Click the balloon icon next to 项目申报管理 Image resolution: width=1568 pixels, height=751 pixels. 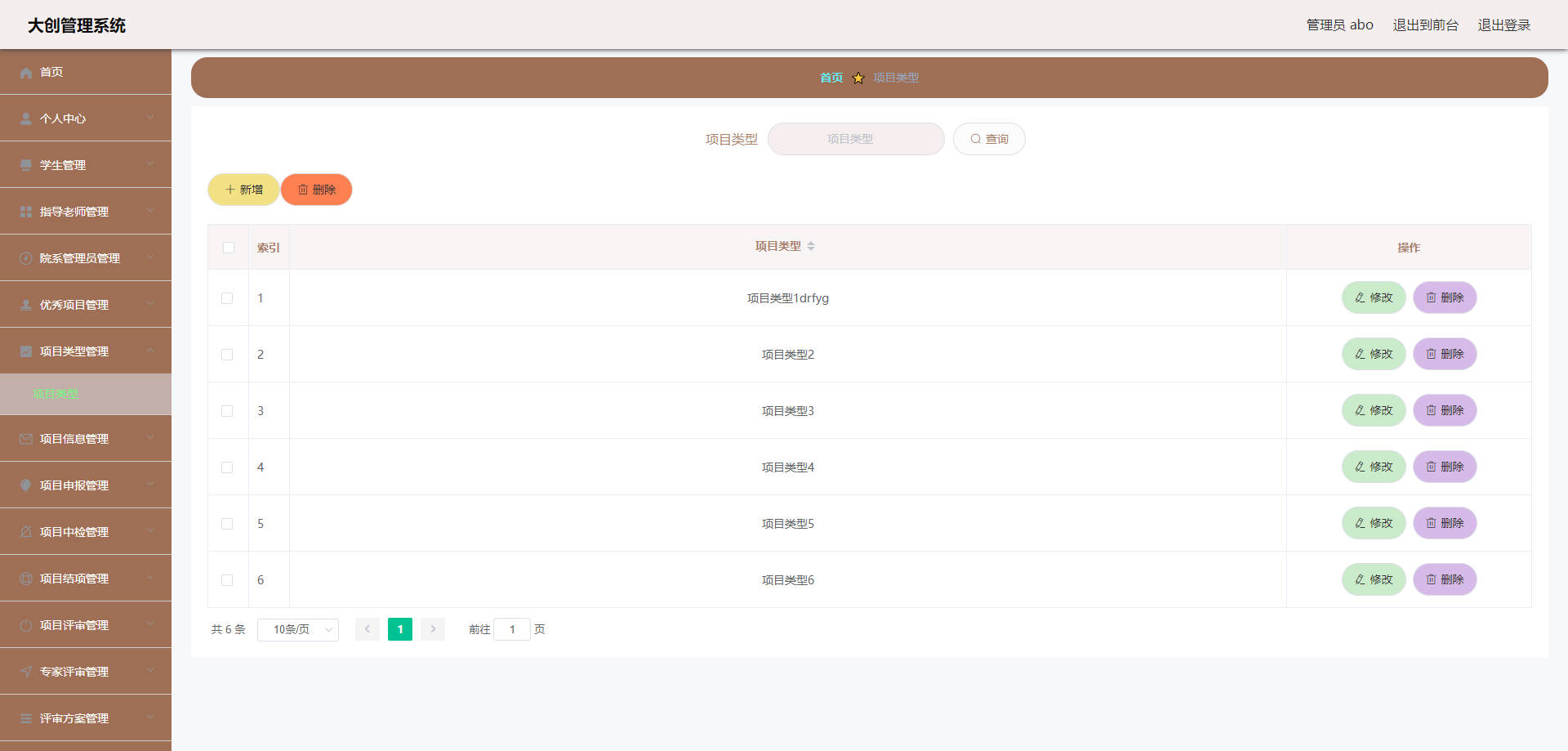coord(26,485)
